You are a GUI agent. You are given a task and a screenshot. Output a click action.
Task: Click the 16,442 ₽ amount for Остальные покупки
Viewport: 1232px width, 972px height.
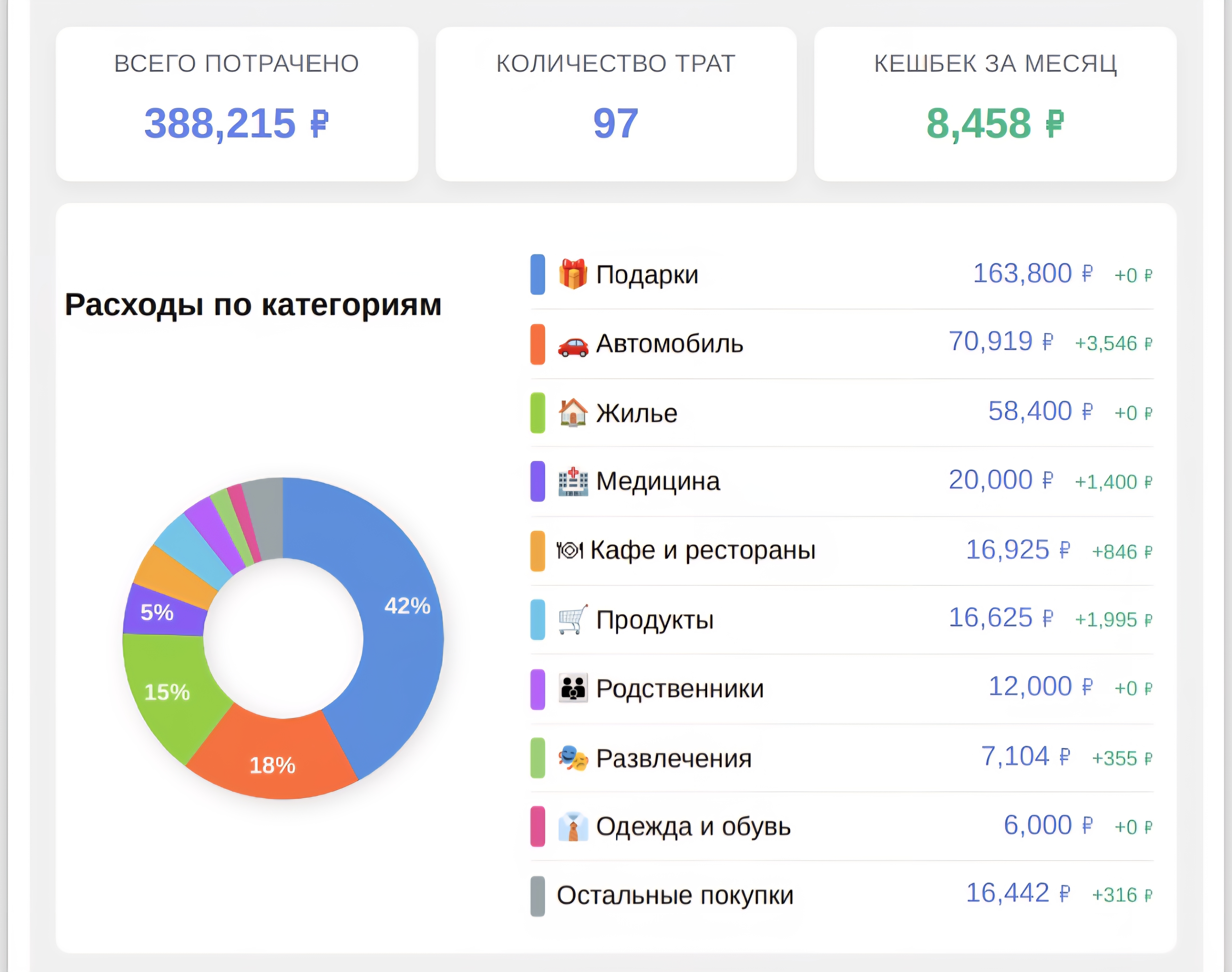click(1019, 893)
